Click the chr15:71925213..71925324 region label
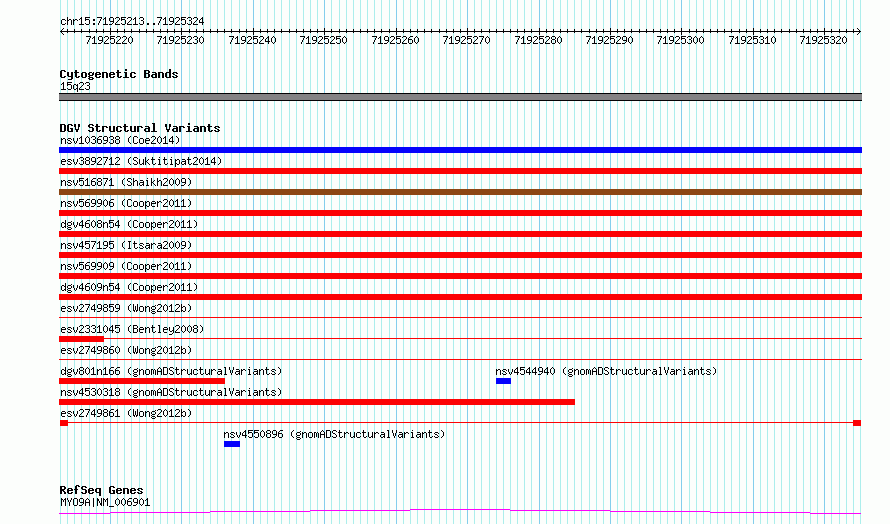The height and width of the screenshot is (524, 890). [x=132, y=21]
